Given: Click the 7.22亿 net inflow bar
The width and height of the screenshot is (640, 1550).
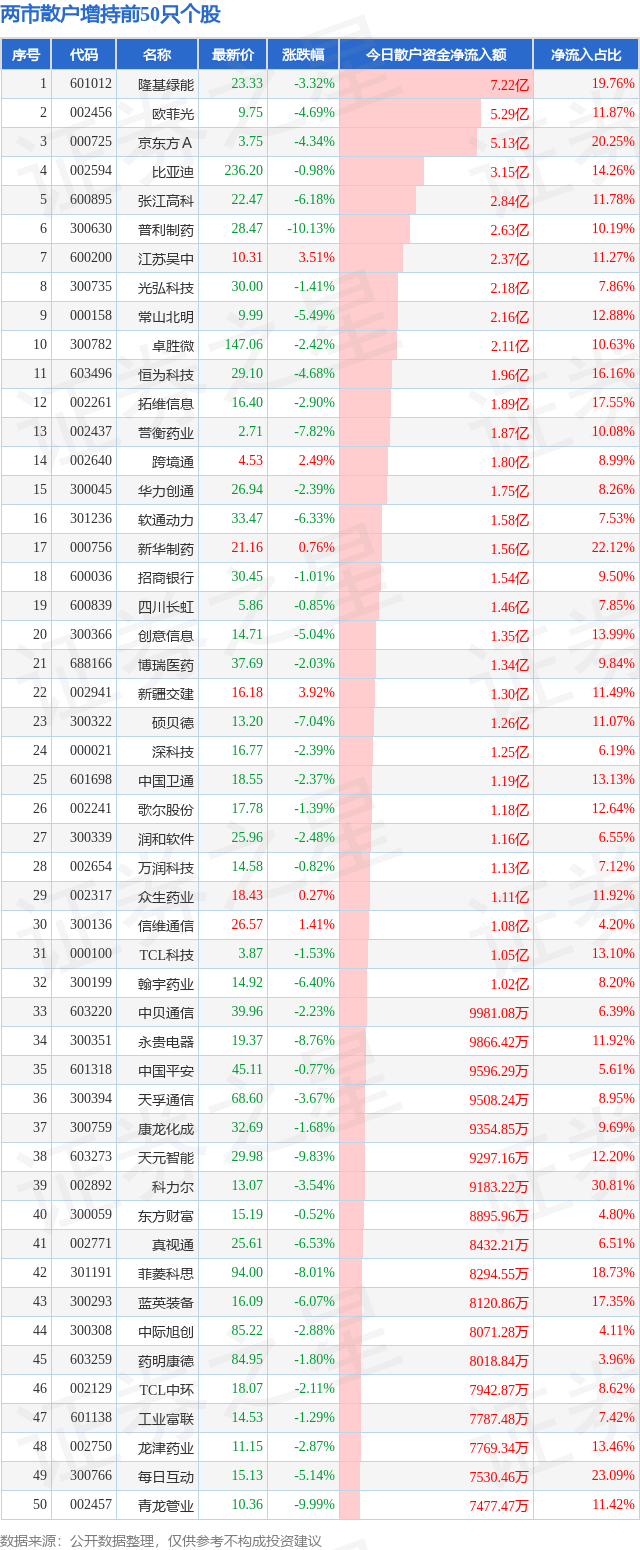Looking at the screenshot, I should [x=435, y=85].
